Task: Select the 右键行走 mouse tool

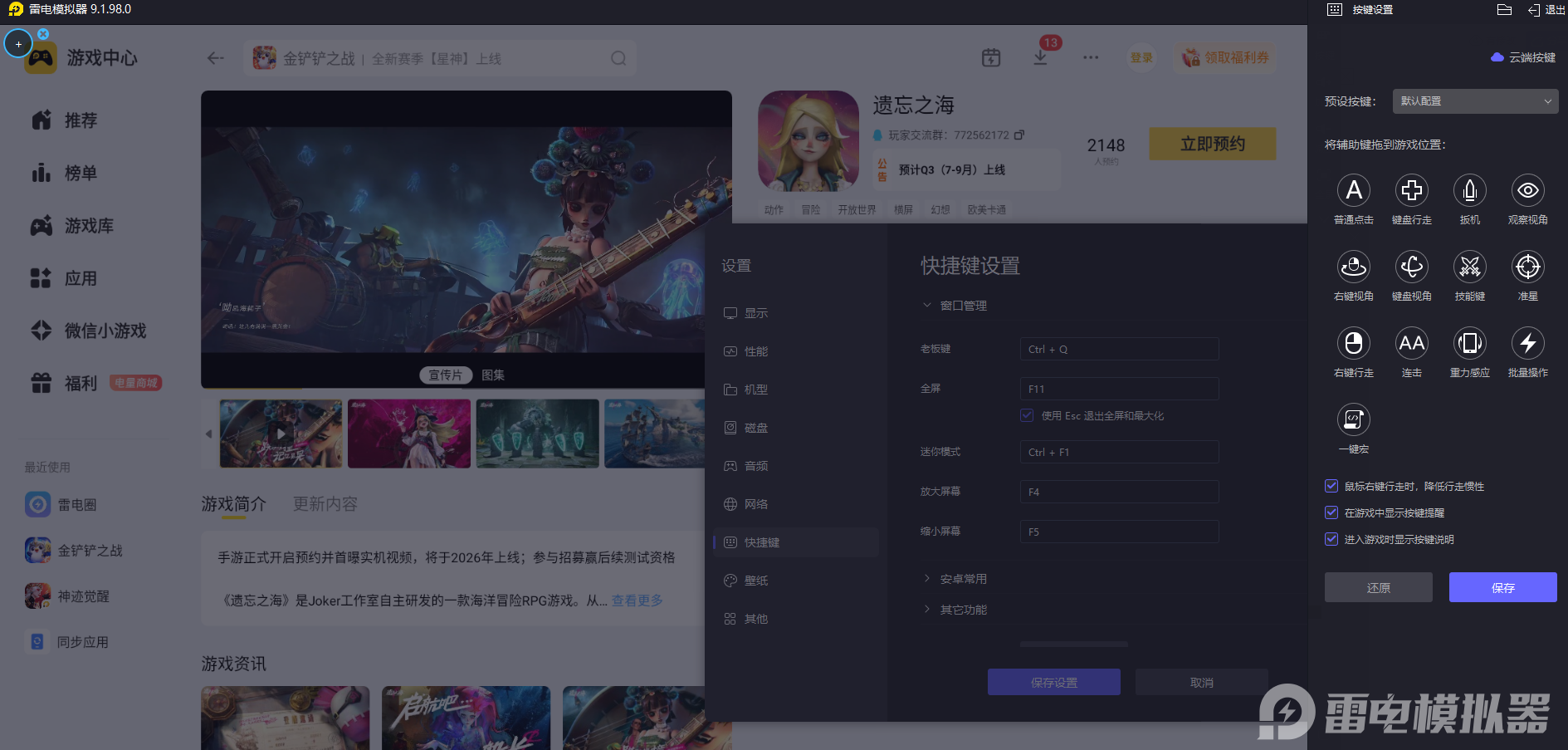Action: pos(1354,344)
